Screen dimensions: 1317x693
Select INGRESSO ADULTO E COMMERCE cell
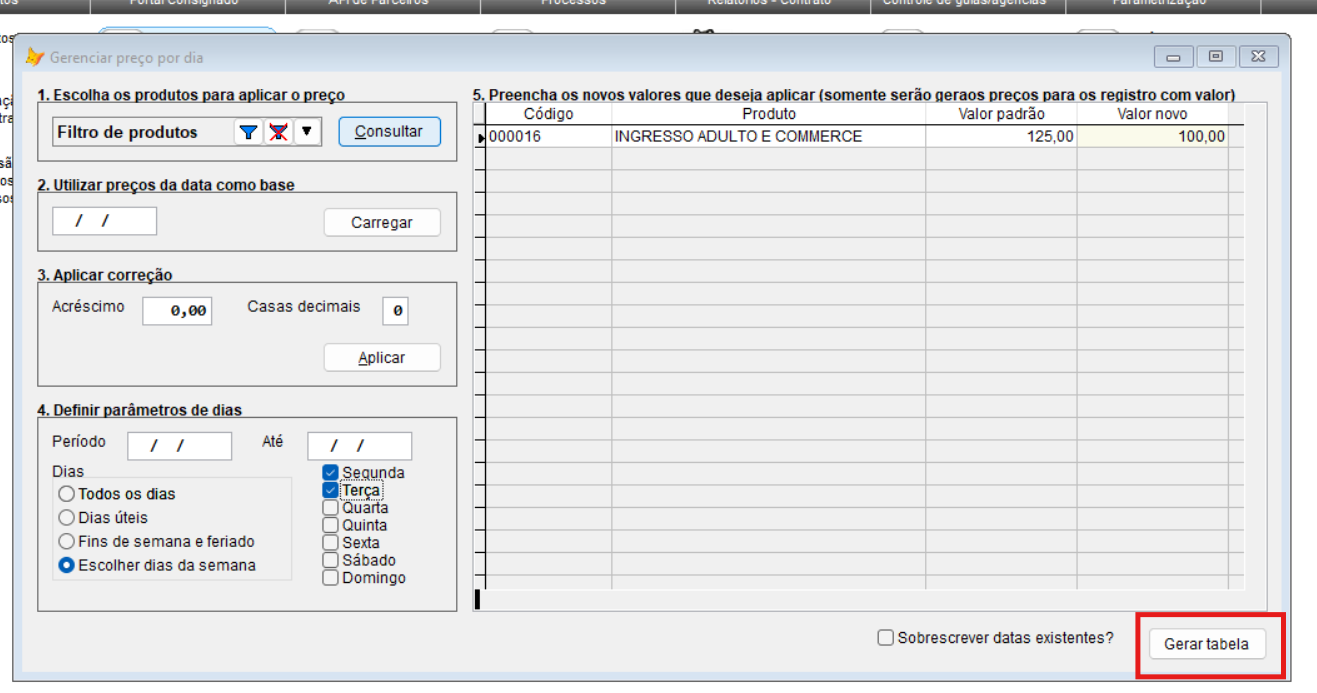769,137
